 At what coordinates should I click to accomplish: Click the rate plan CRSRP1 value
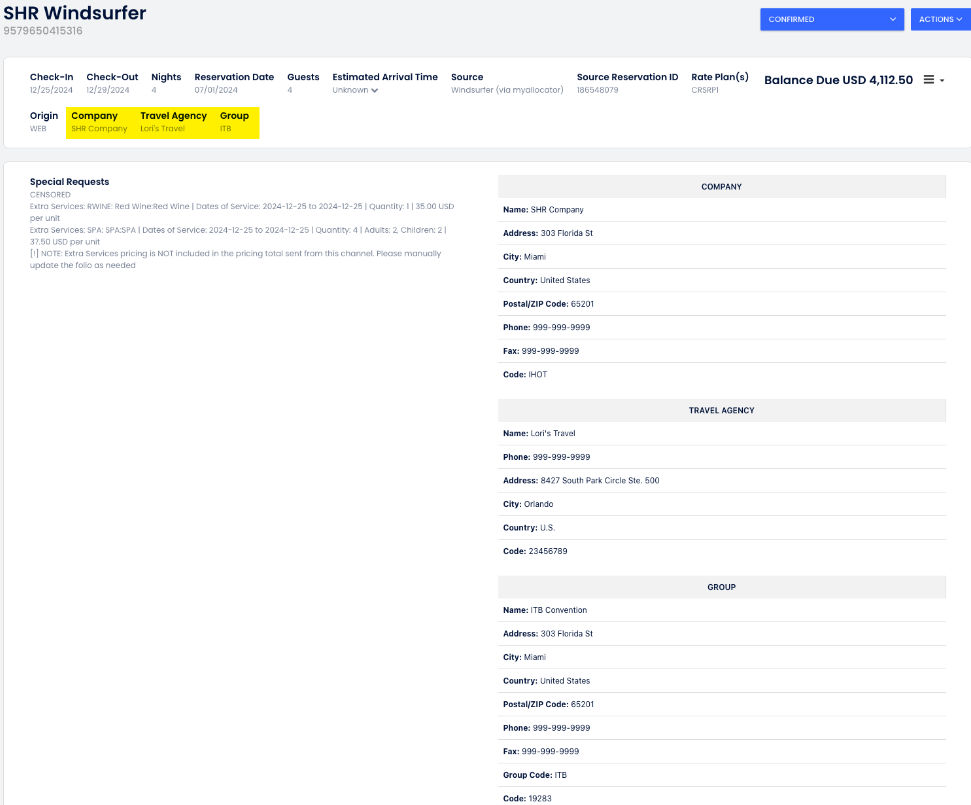pyautogui.click(x=705, y=90)
